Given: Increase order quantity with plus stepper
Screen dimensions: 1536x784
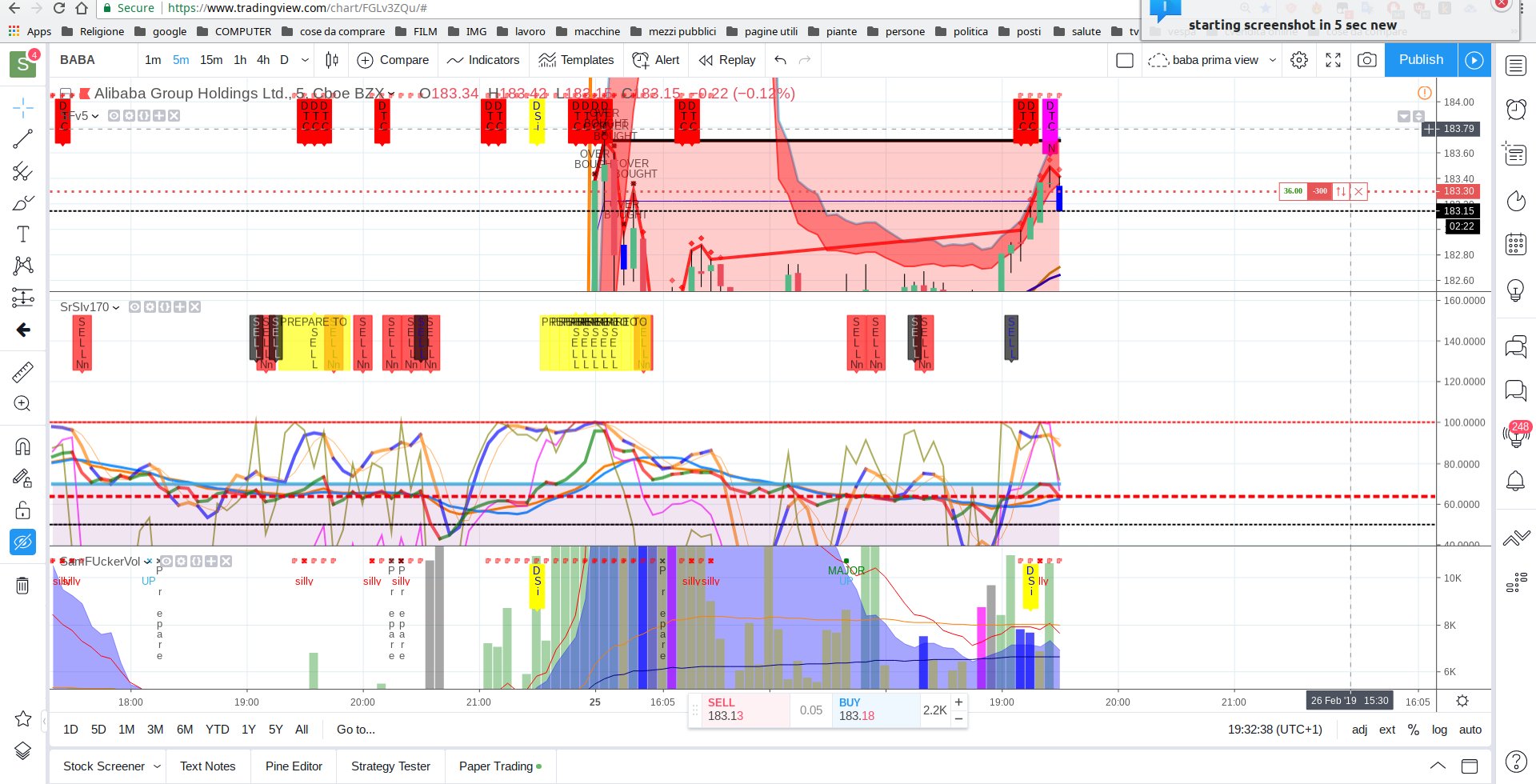Looking at the screenshot, I should pyautogui.click(x=958, y=702).
